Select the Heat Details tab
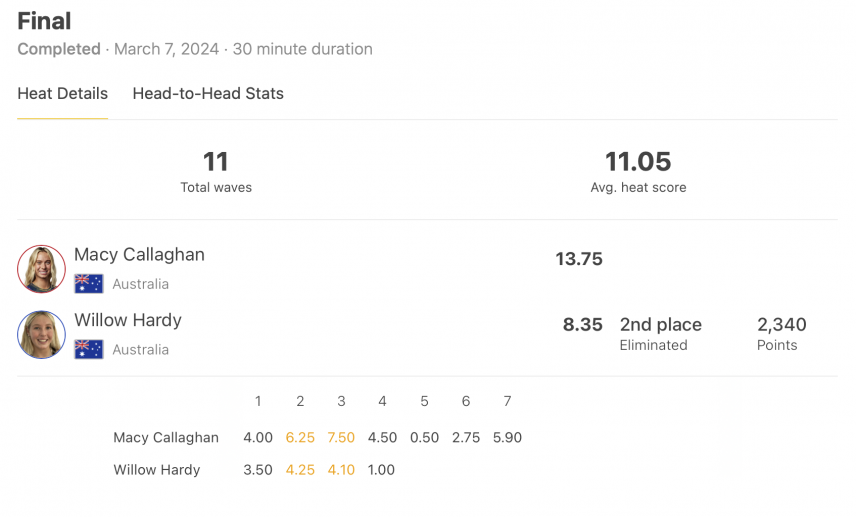 point(63,94)
